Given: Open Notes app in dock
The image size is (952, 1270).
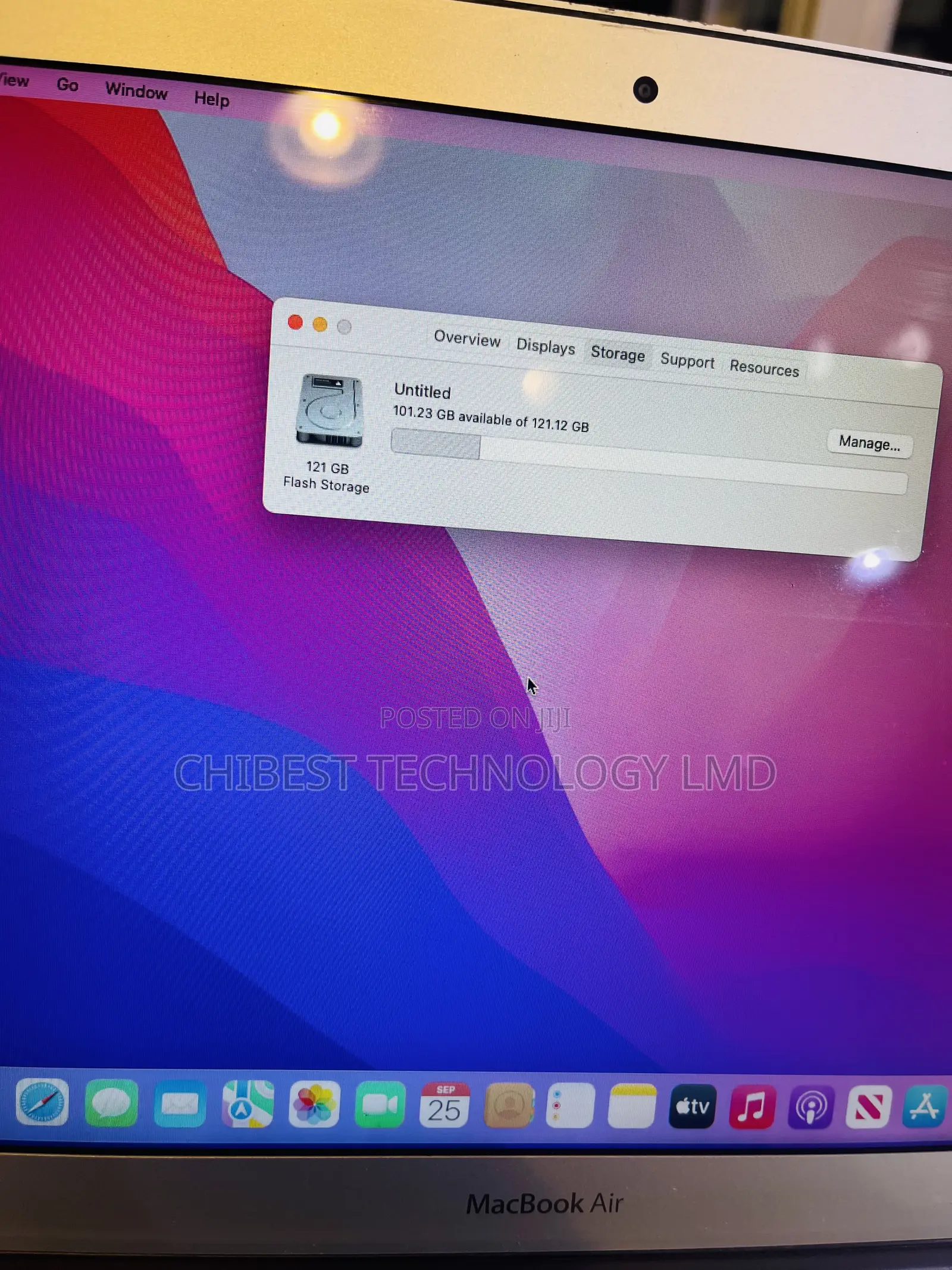Looking at the screenshot, I should [632, 1106].
